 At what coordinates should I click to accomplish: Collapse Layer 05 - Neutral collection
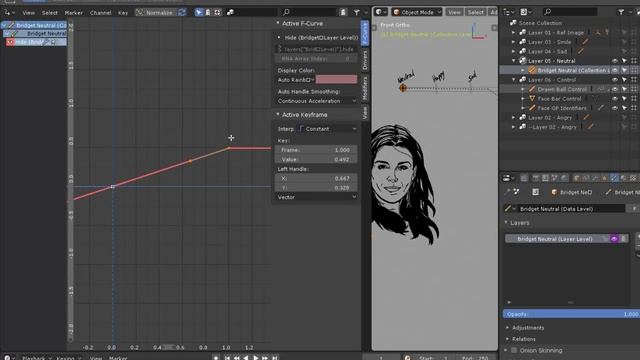513,61
